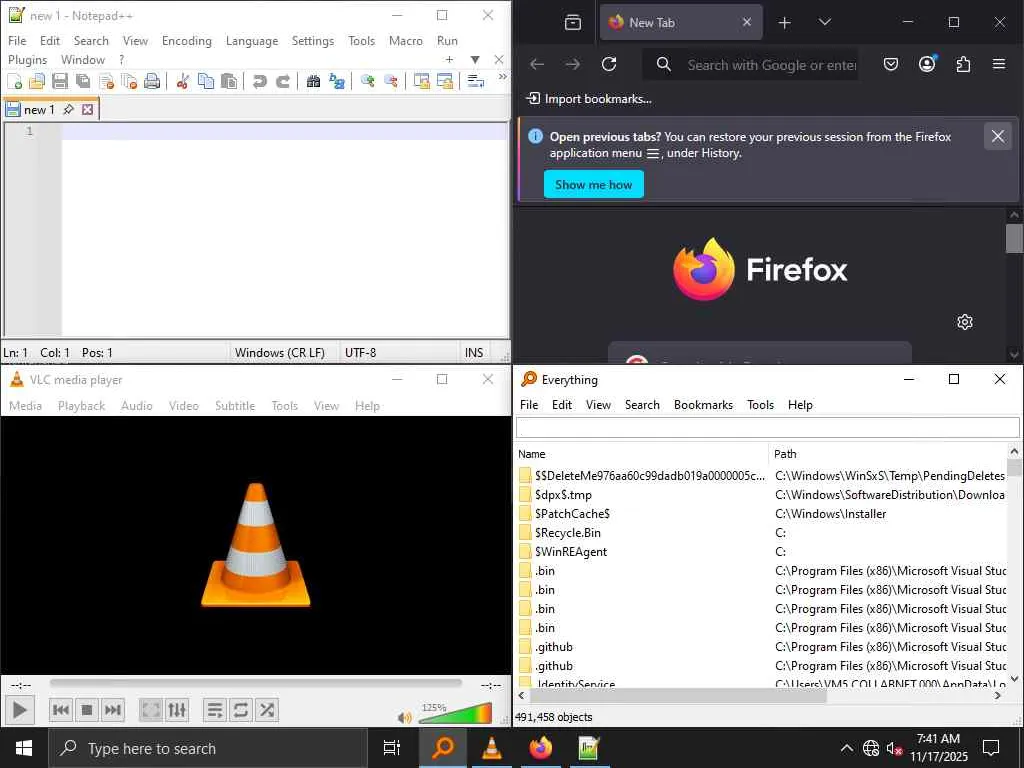
Task: Open Find with the binoculars icon
Action: pos(313,81)
